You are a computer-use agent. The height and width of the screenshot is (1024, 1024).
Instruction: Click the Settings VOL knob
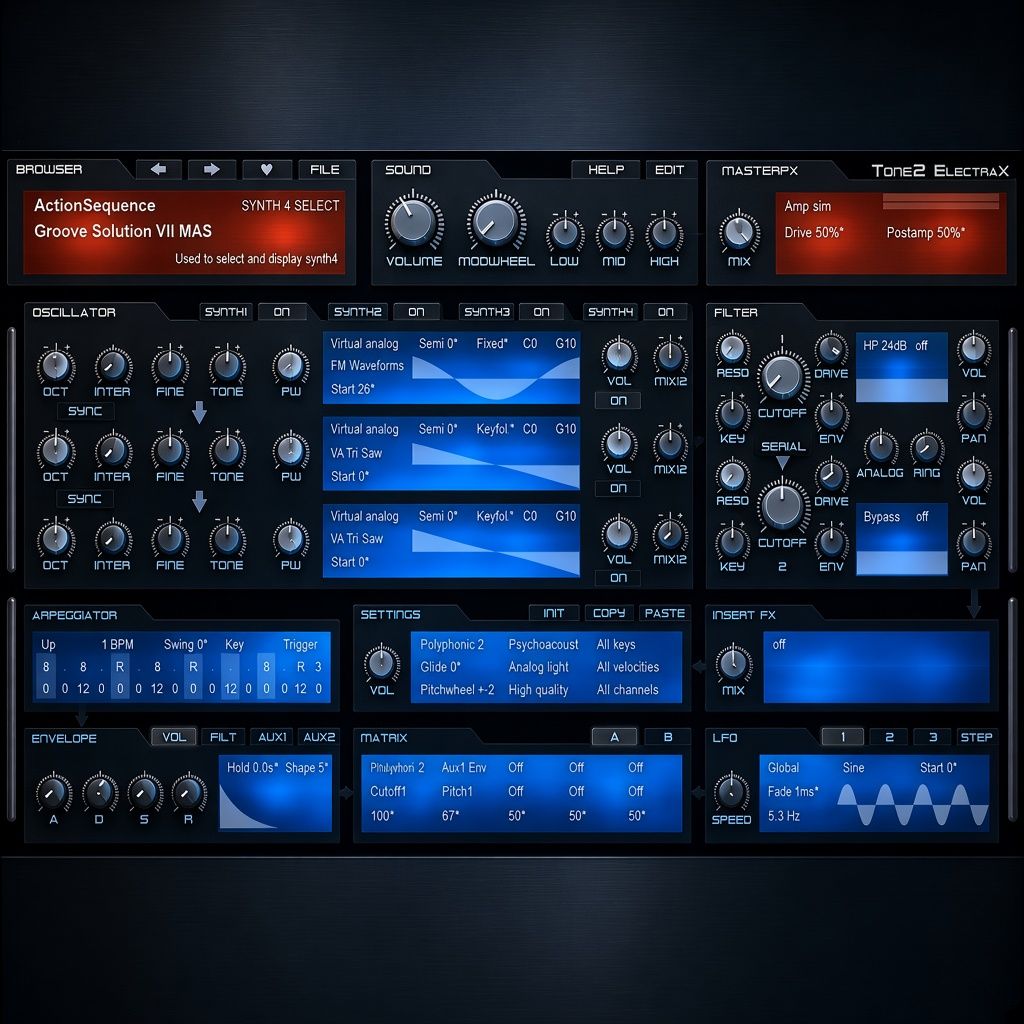381,664
